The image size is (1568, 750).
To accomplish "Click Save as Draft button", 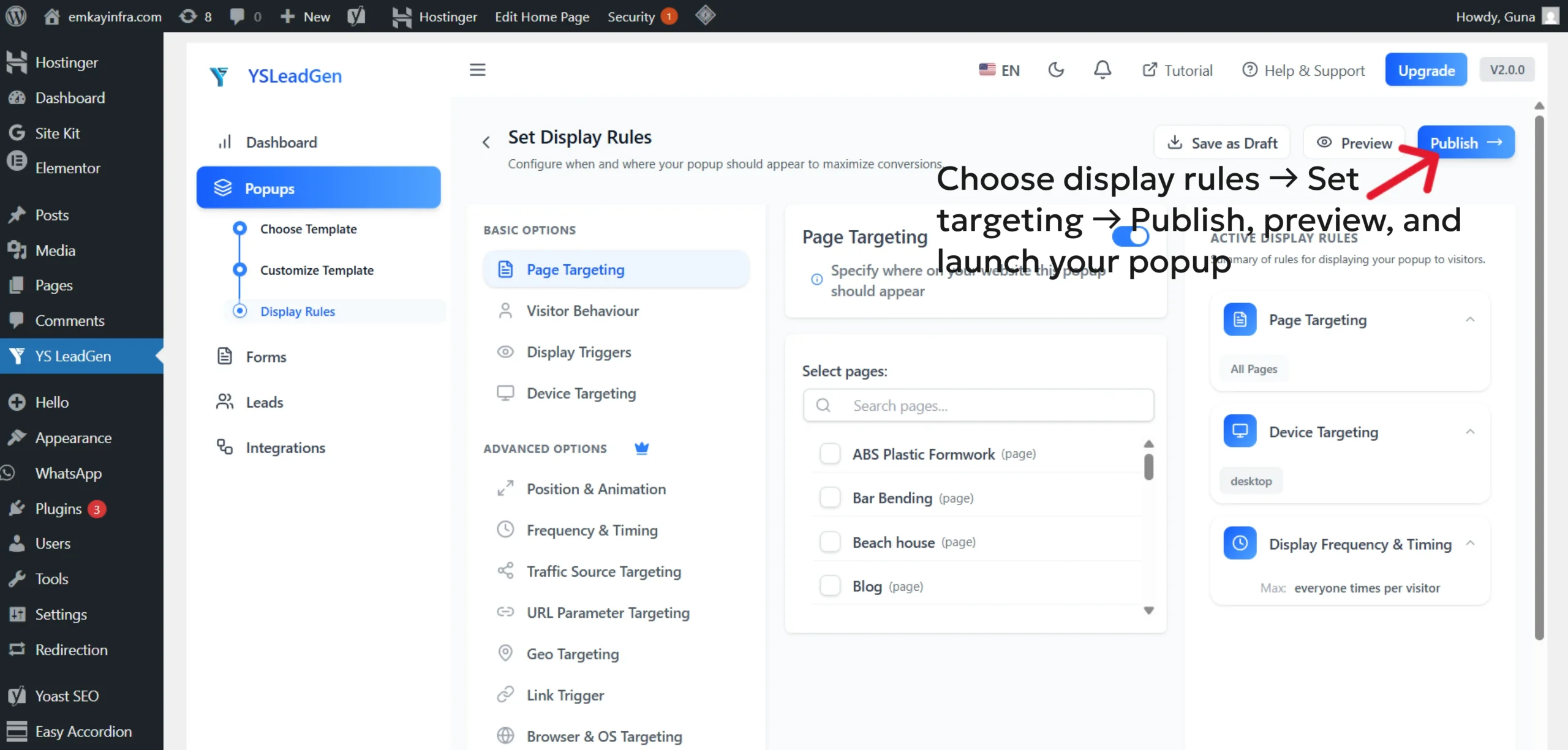I will pyautogui.click(x=1222, y=143).
